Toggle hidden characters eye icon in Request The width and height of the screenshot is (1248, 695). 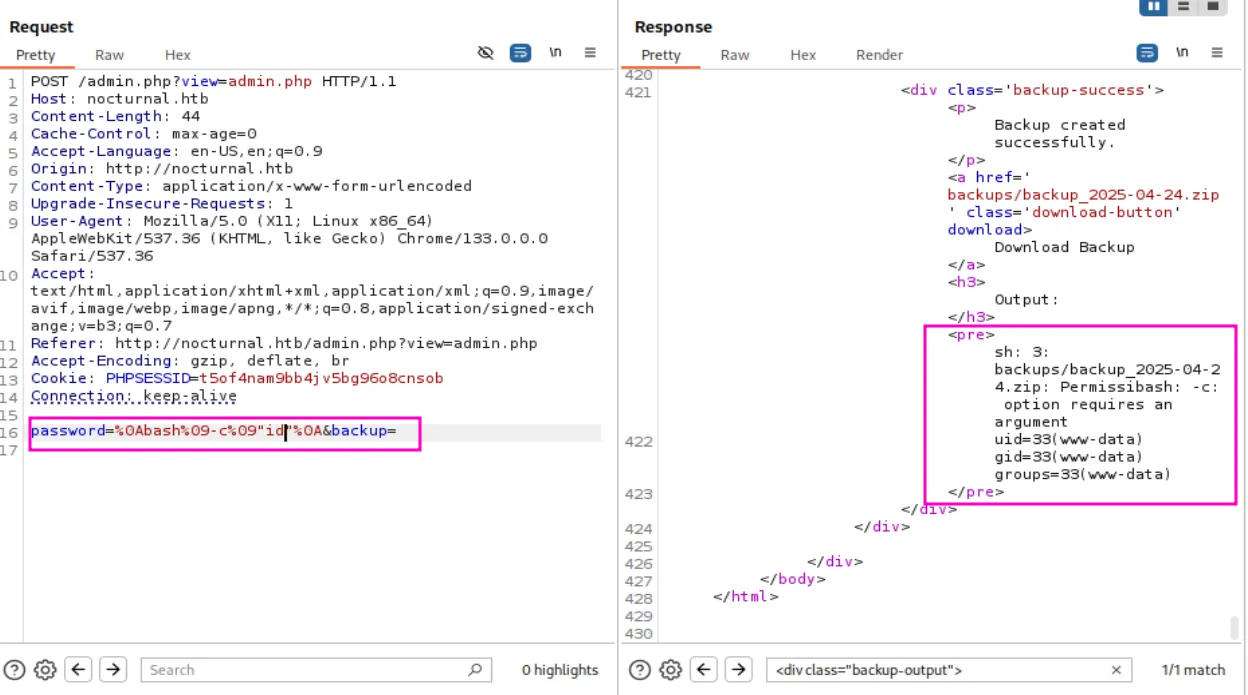coord(486,53)
